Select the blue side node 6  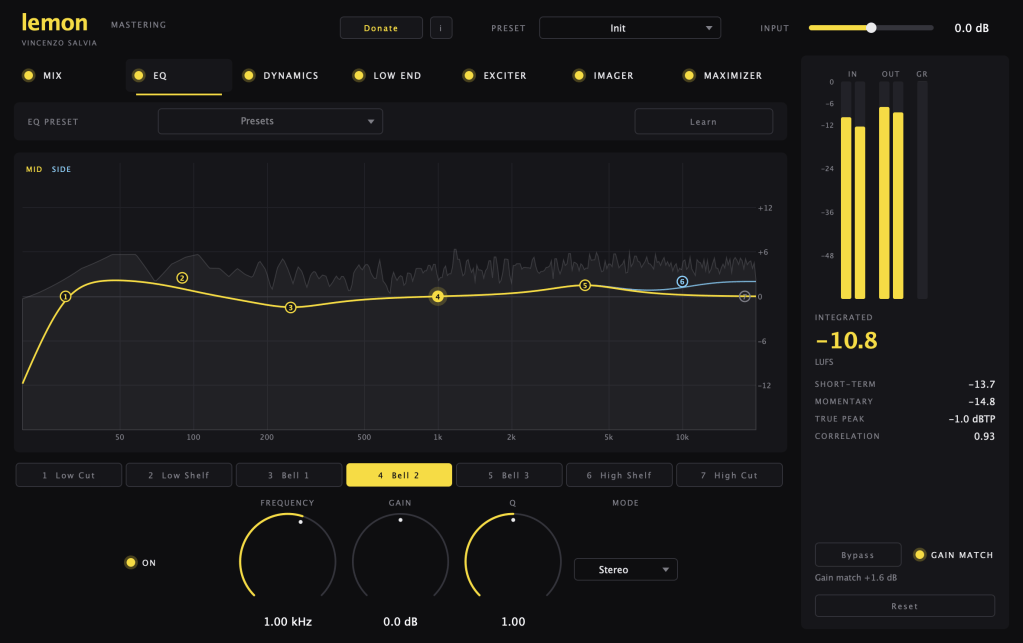pyautogui.click(x=682, y=282)
